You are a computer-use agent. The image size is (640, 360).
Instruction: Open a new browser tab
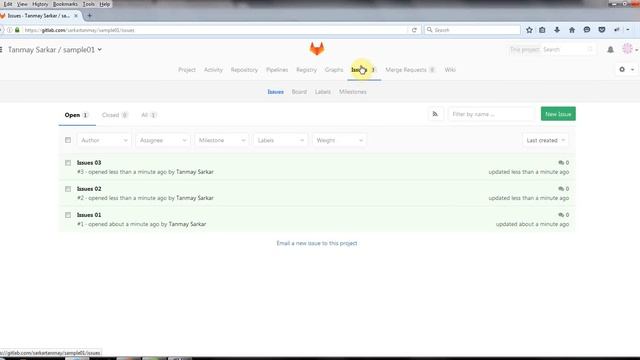coord(89,16)
